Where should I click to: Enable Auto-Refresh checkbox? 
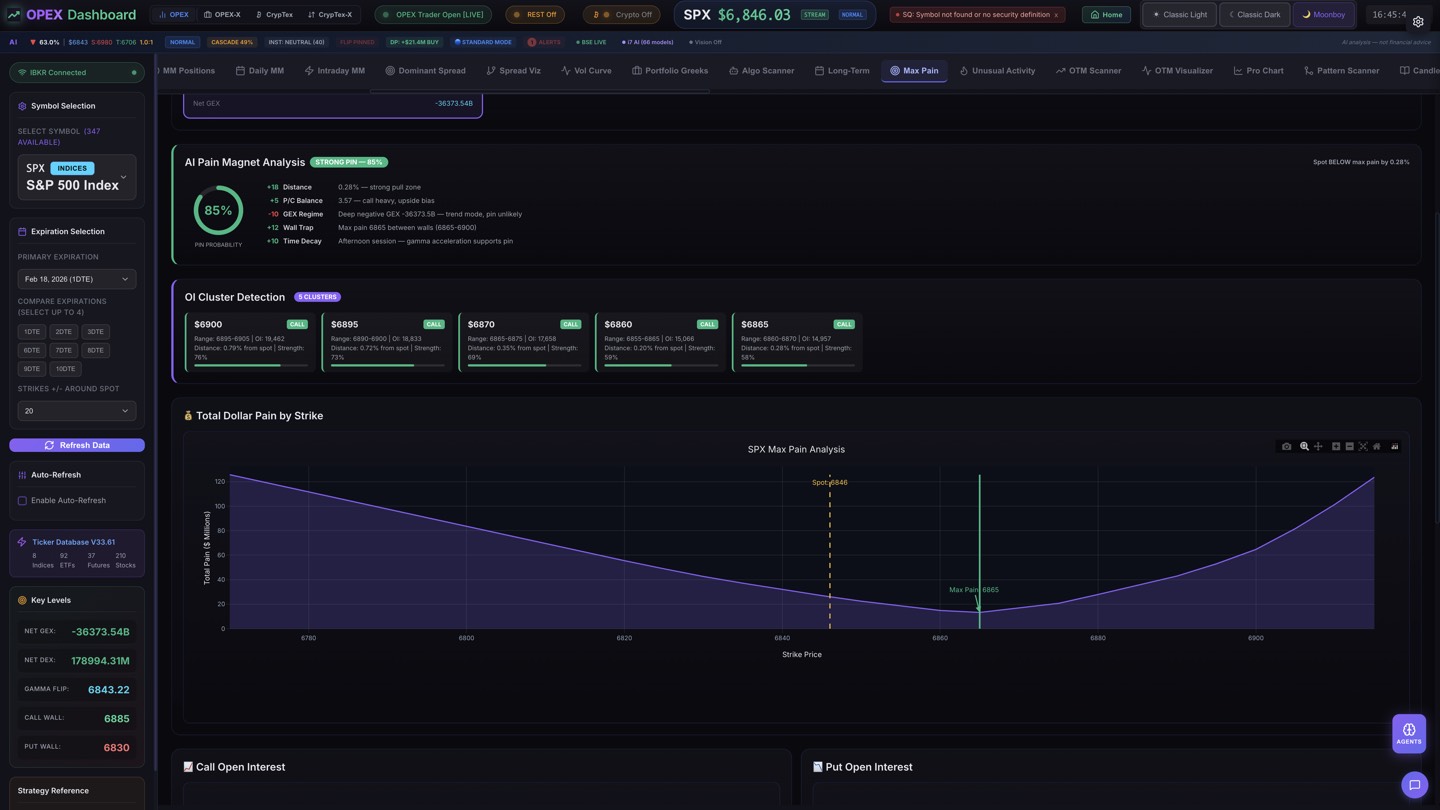click(x=22, y=501)
